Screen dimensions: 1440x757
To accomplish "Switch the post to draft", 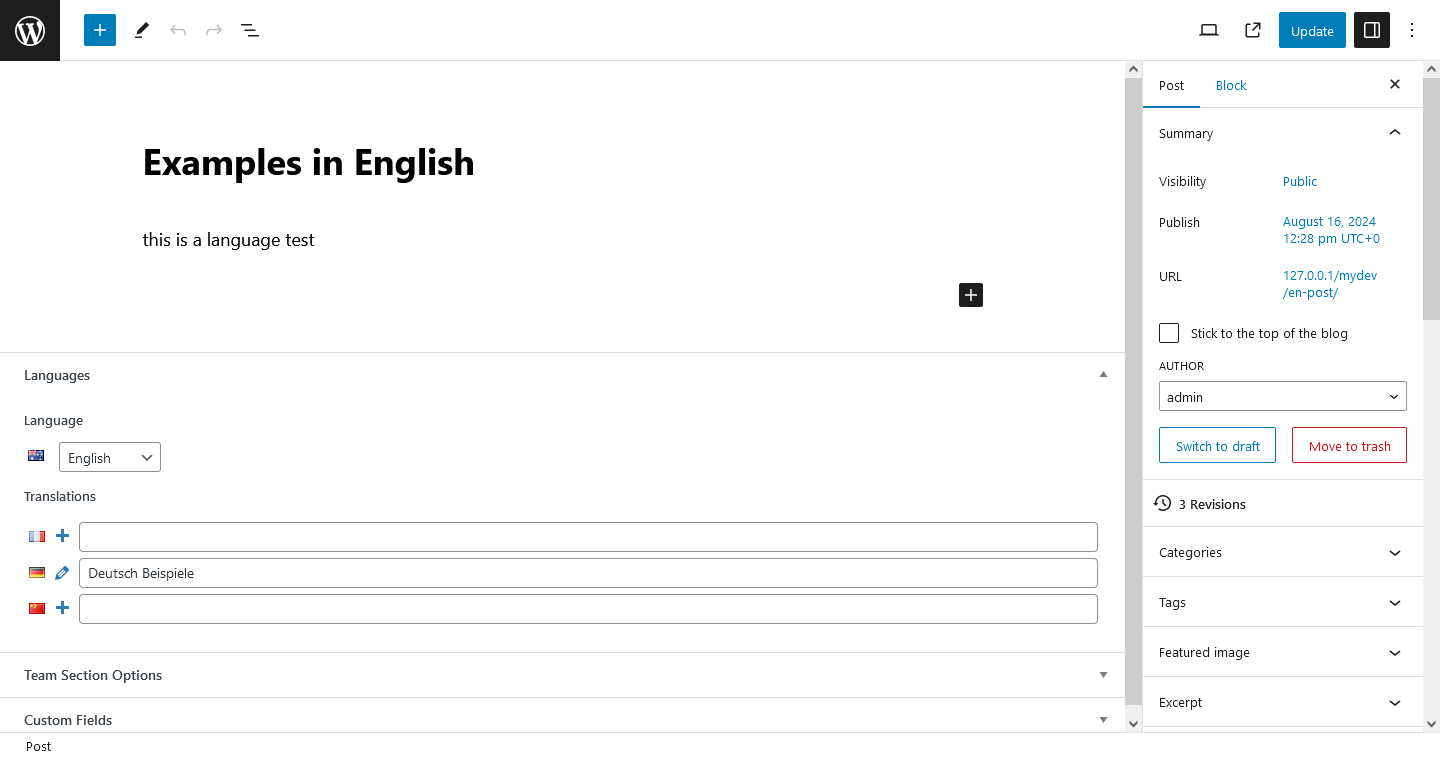I will click(x=1217, y=445).
